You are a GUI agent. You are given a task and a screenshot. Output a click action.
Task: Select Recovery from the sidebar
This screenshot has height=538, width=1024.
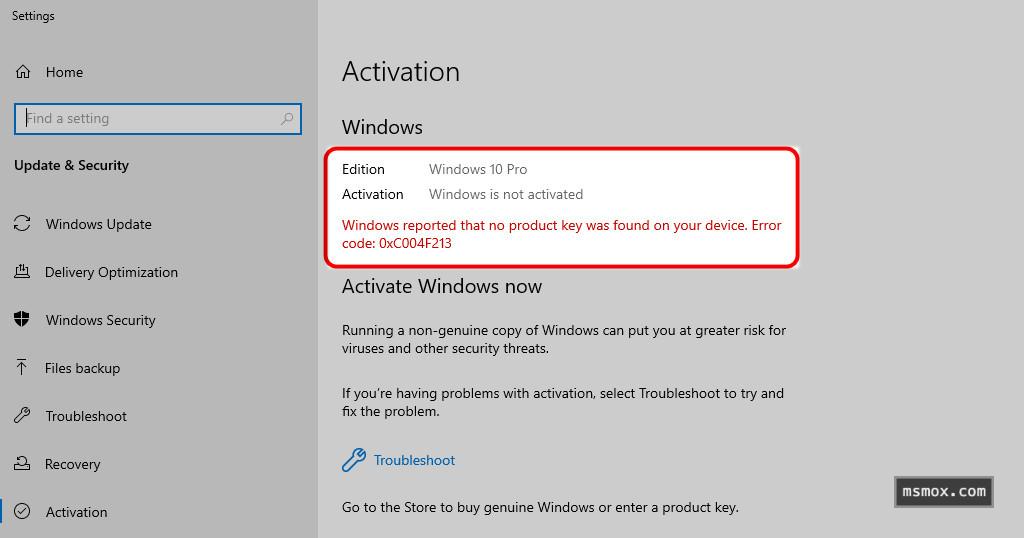(x=72, y=464)
